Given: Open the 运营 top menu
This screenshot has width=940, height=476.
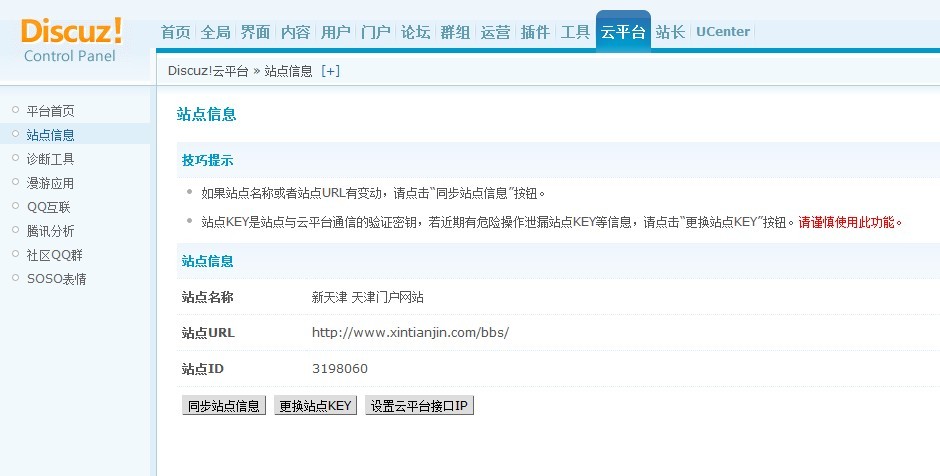Looking at the screenshot, I should coord(496,32).
